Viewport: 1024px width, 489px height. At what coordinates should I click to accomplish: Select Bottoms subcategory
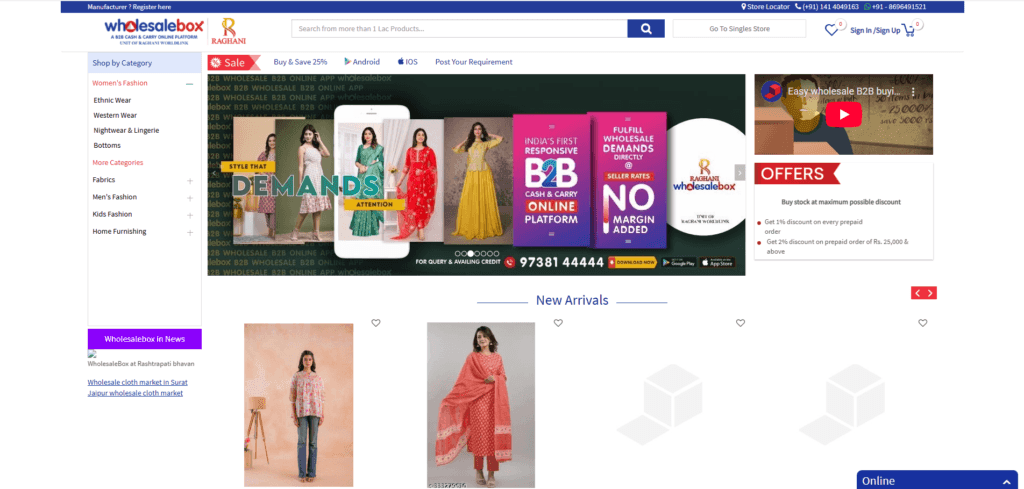pos(107,146)
